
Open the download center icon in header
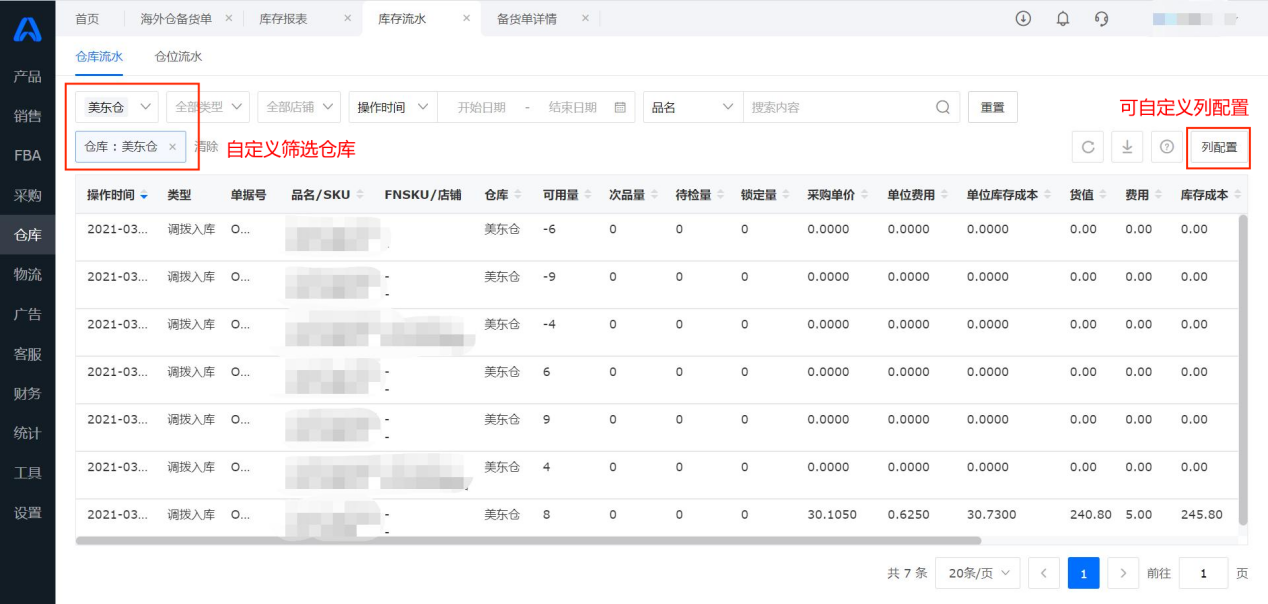pyautogui.click(x=1023, y=18)
